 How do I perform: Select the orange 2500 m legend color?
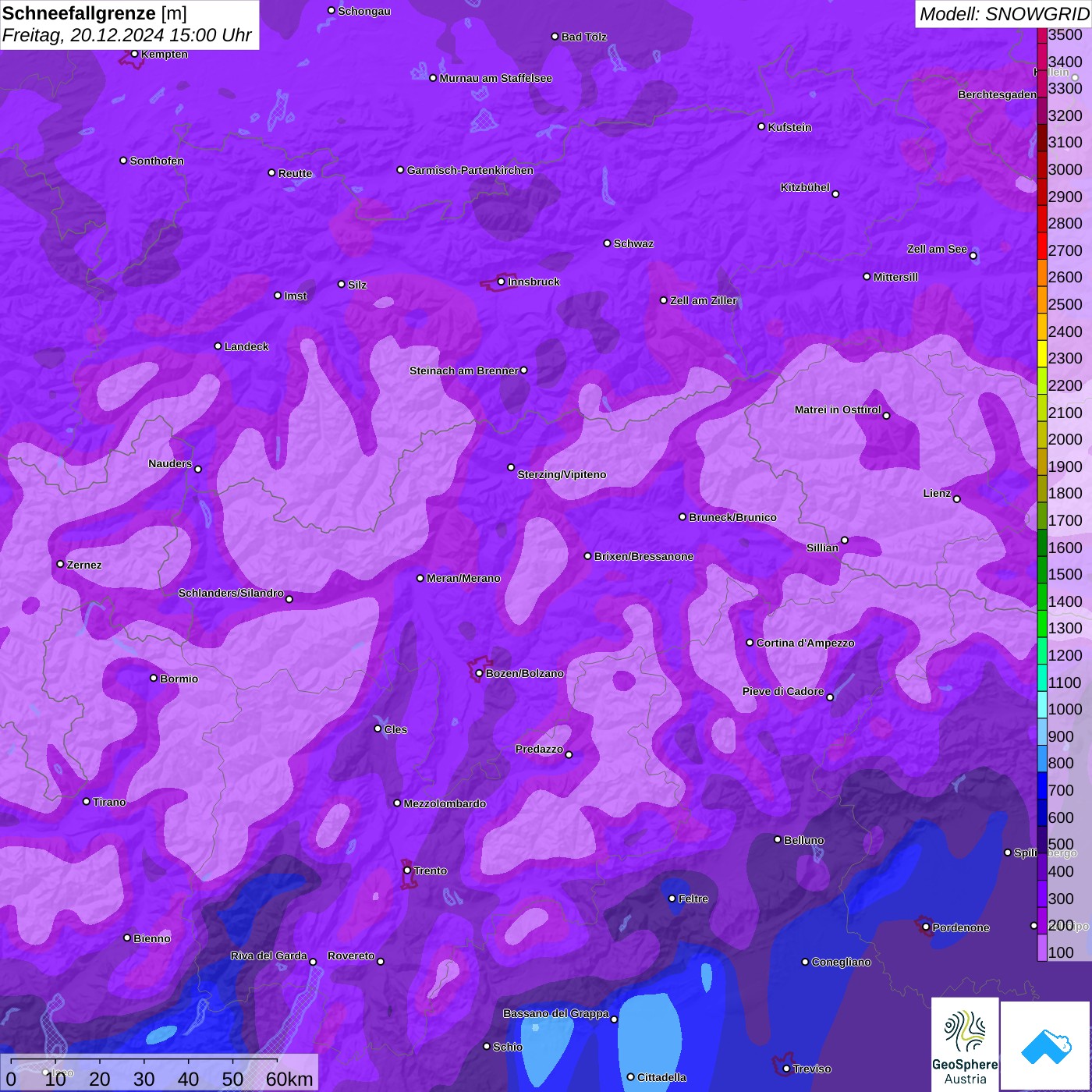(x=1042, y=300)
